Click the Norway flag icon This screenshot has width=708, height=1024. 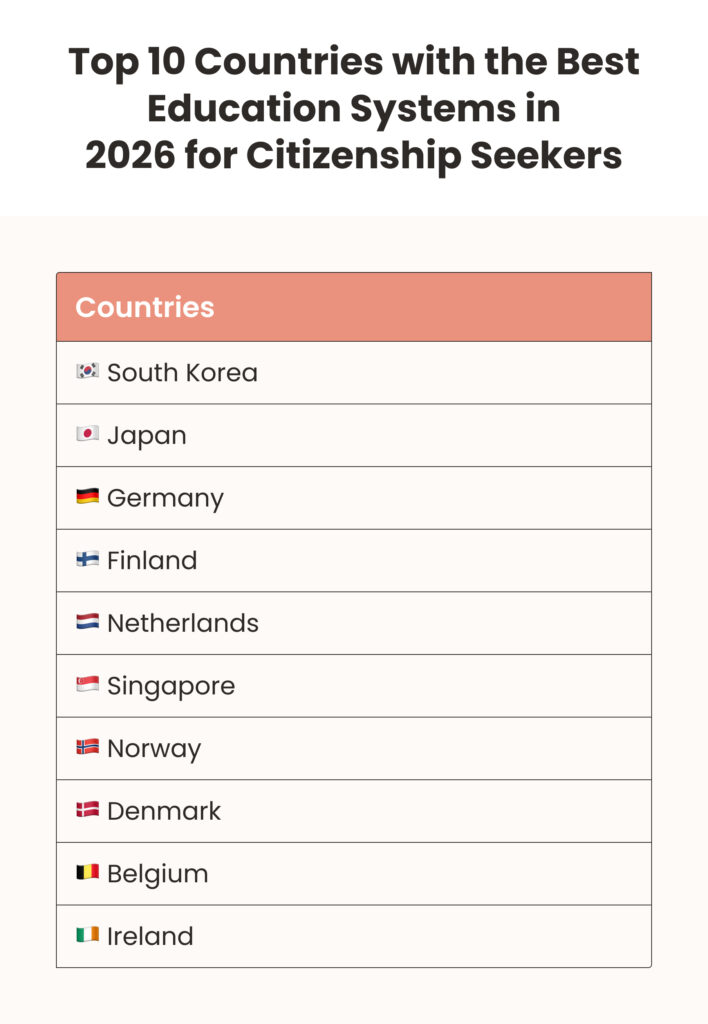pyautogui.click(x=87, y=747)
